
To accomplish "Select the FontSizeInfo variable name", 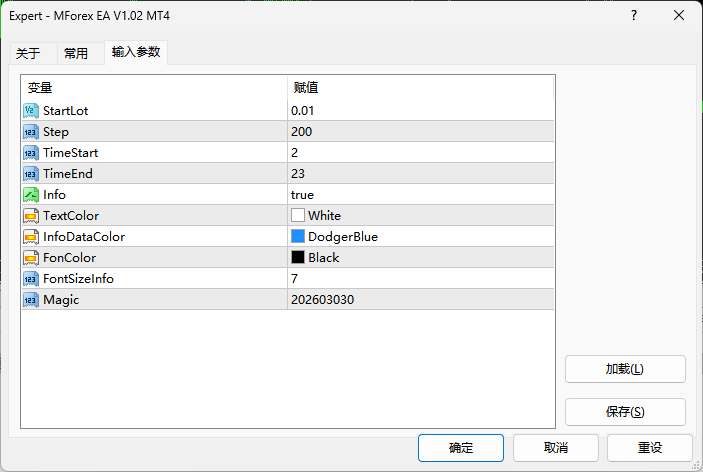I will (78, 279).
